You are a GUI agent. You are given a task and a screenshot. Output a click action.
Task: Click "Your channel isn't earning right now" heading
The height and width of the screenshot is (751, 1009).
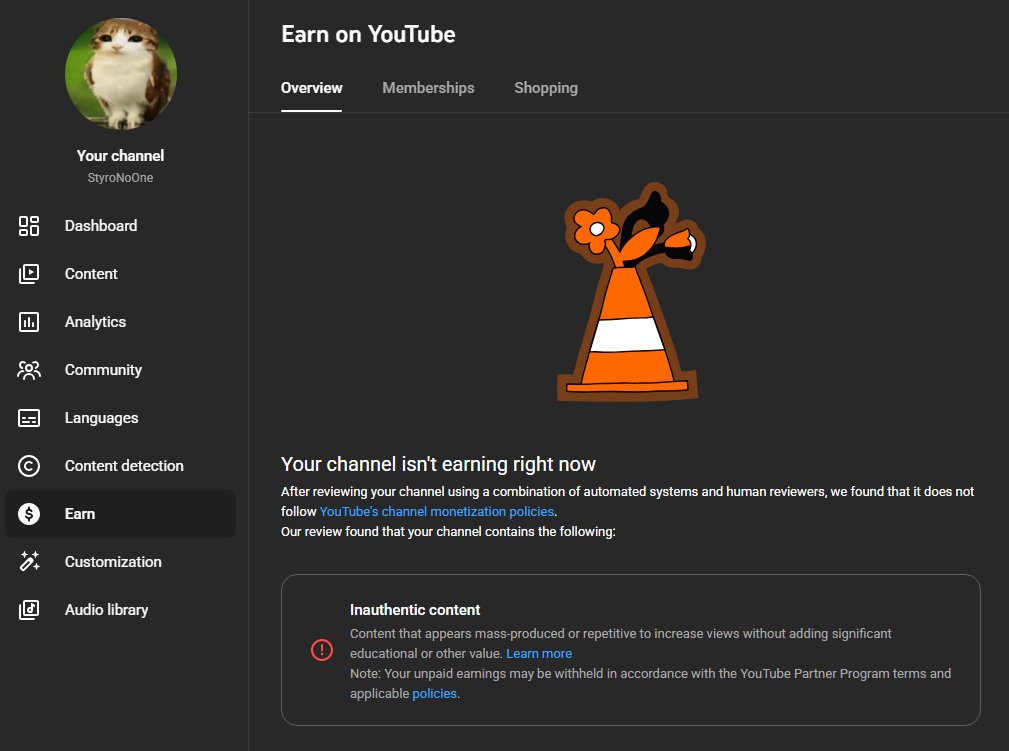438,464
